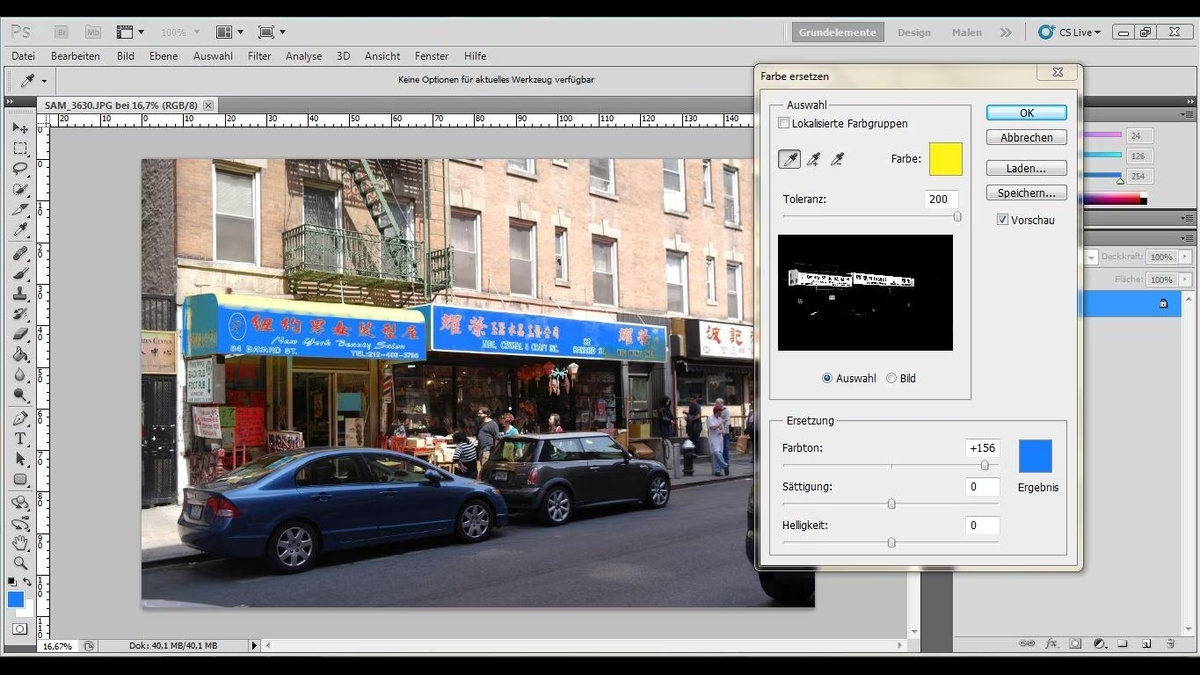The image size is (1200, 675).
Task: Open the Filter menu
Action: (x=259, y=56)
